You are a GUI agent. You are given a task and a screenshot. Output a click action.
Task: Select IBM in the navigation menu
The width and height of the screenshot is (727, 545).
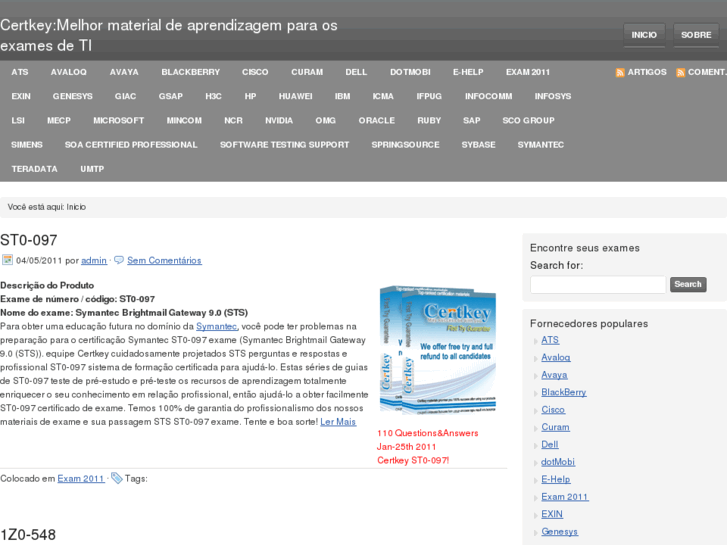[343, 96]
